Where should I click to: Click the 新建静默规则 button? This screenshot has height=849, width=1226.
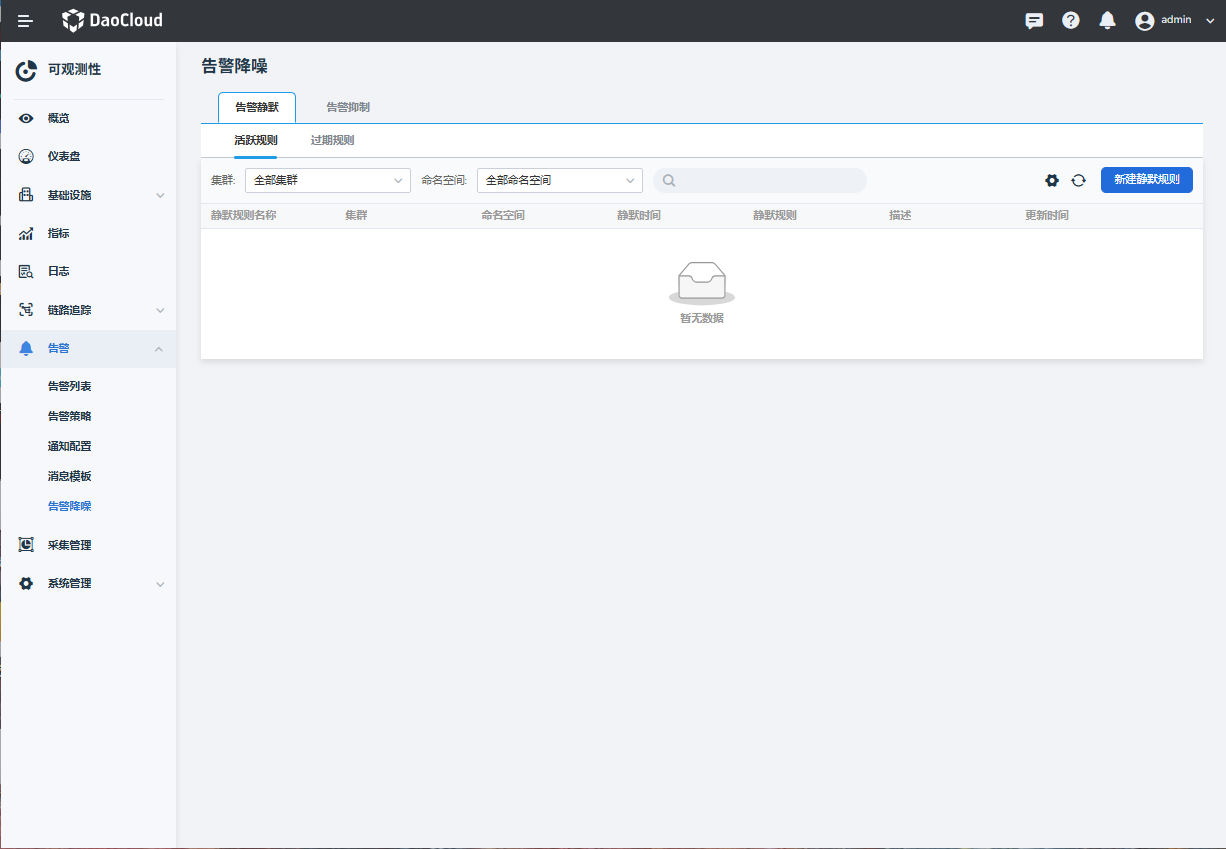1146,180
